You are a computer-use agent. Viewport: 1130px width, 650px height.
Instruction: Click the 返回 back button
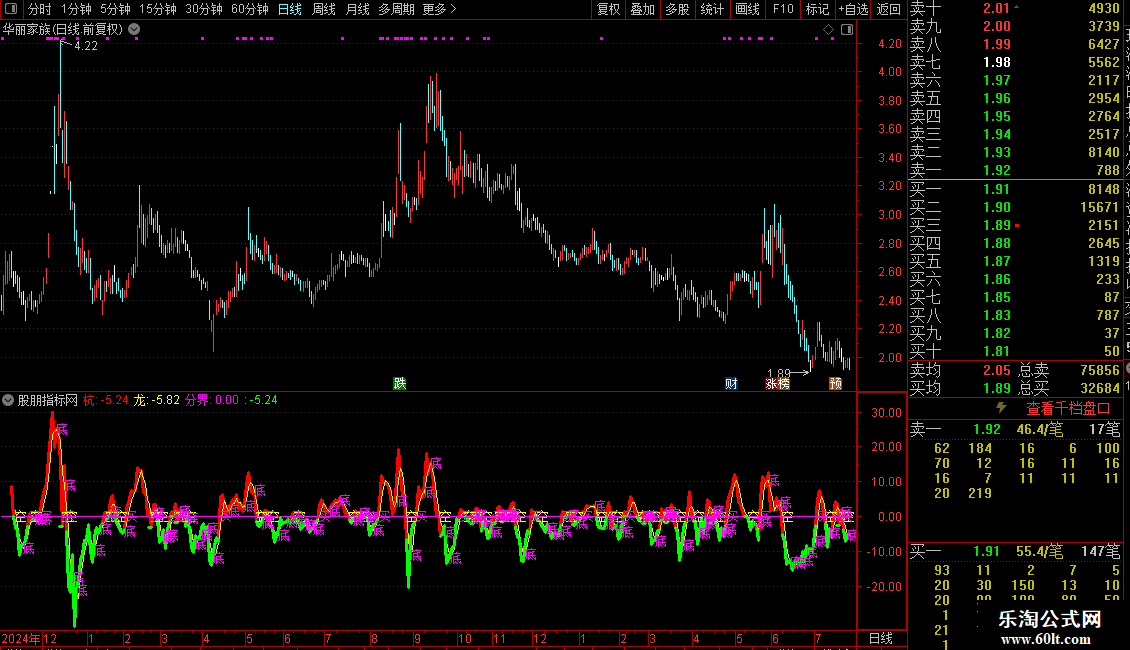(x=889, y=9)
